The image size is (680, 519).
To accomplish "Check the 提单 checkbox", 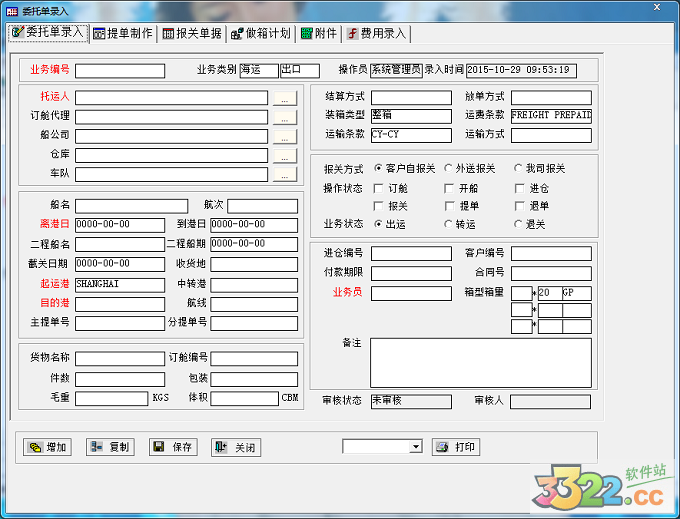I will pyautogui.click(x=449, y=205).
